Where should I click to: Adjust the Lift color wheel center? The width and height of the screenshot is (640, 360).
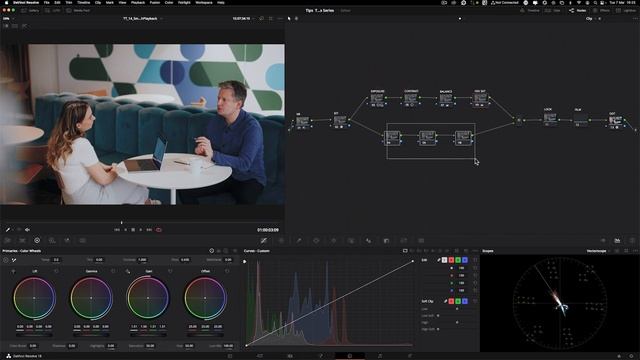click(34, 298)
